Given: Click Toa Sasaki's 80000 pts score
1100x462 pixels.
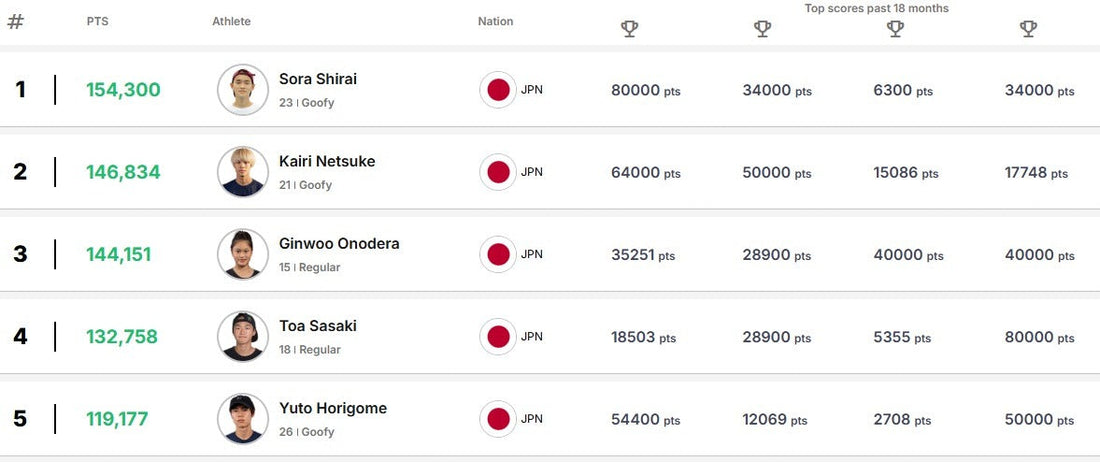Looking at the screenshot, I should pyautogui.click(x=1039, y=337).
